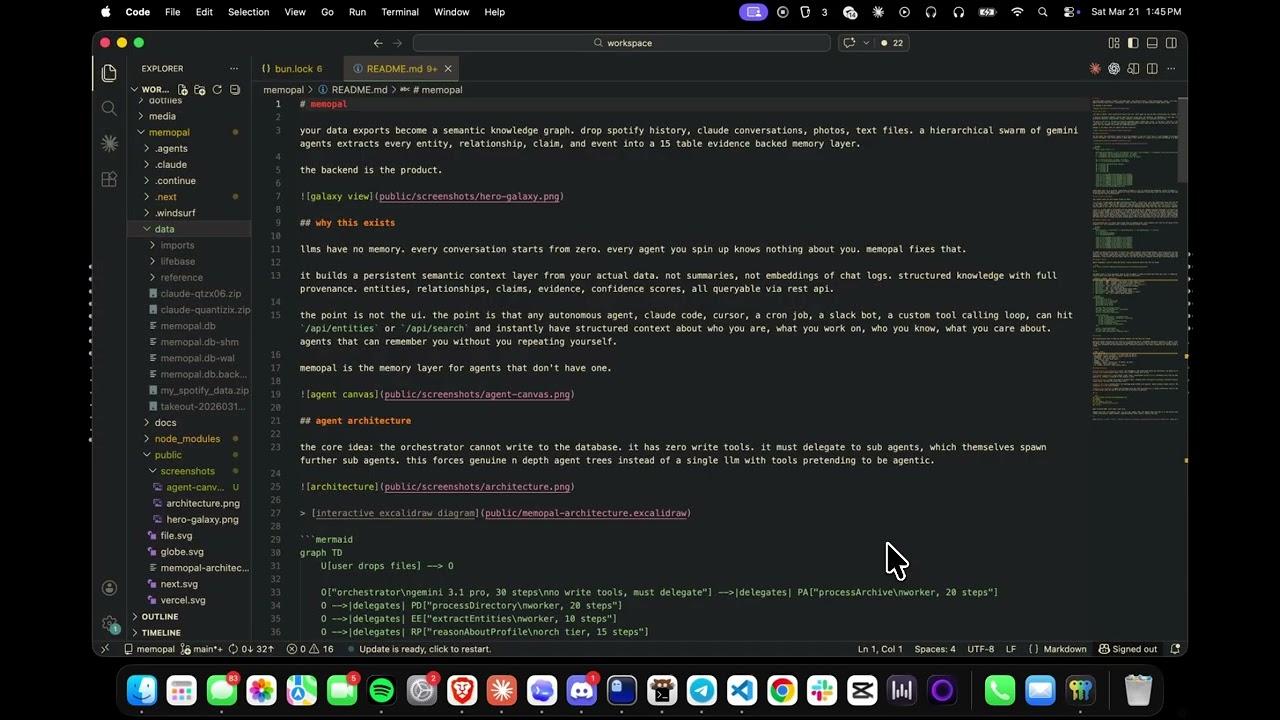The width and height of the screenshot is (1280, 720).
Task: Open editor more actions menu
Action: 1171,69
